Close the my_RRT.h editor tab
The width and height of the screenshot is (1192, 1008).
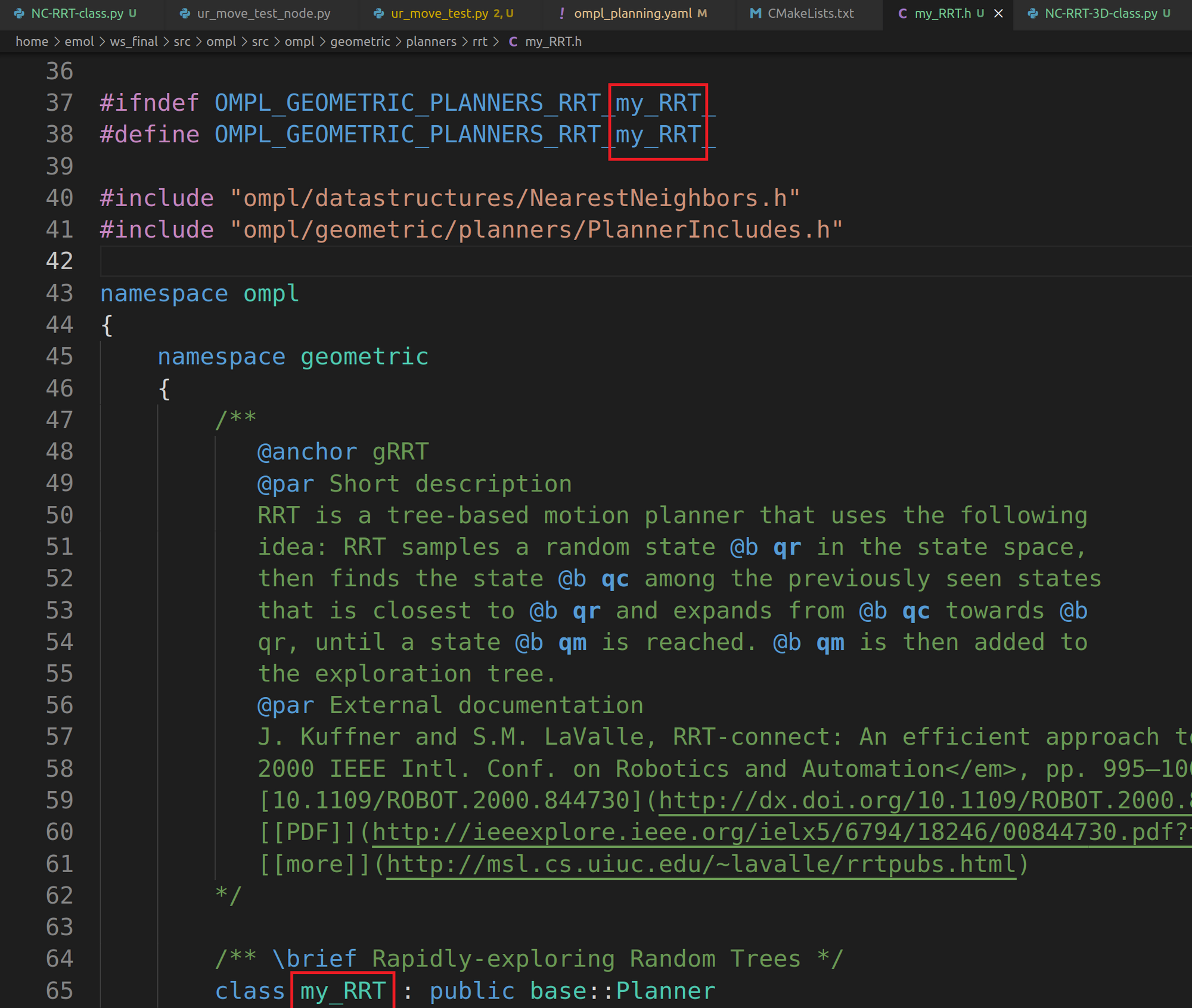pyautogui.click(x=998, y=13)
